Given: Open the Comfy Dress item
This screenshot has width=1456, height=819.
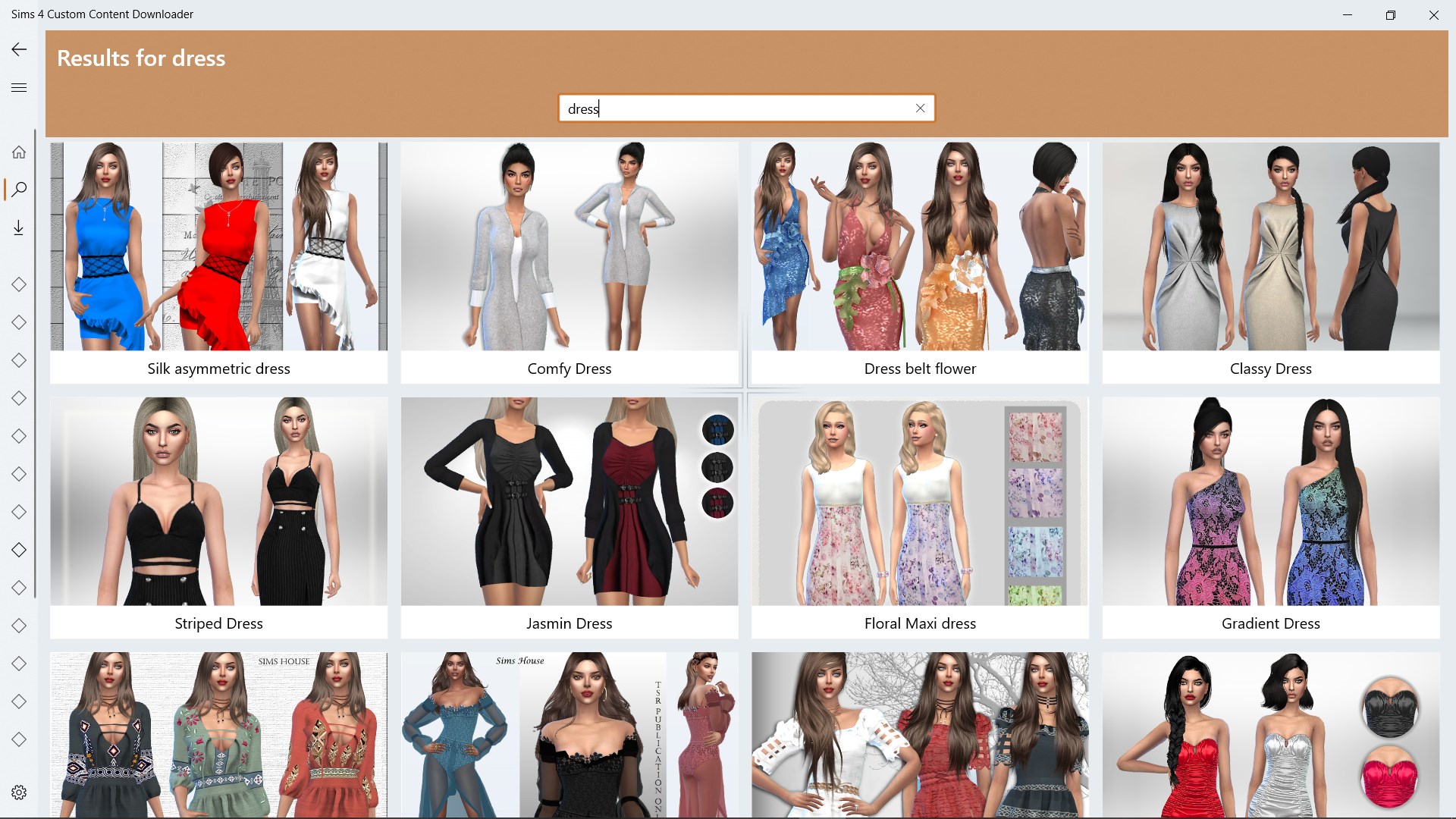Looking at the screenshot, I should [x=569, y=246].
